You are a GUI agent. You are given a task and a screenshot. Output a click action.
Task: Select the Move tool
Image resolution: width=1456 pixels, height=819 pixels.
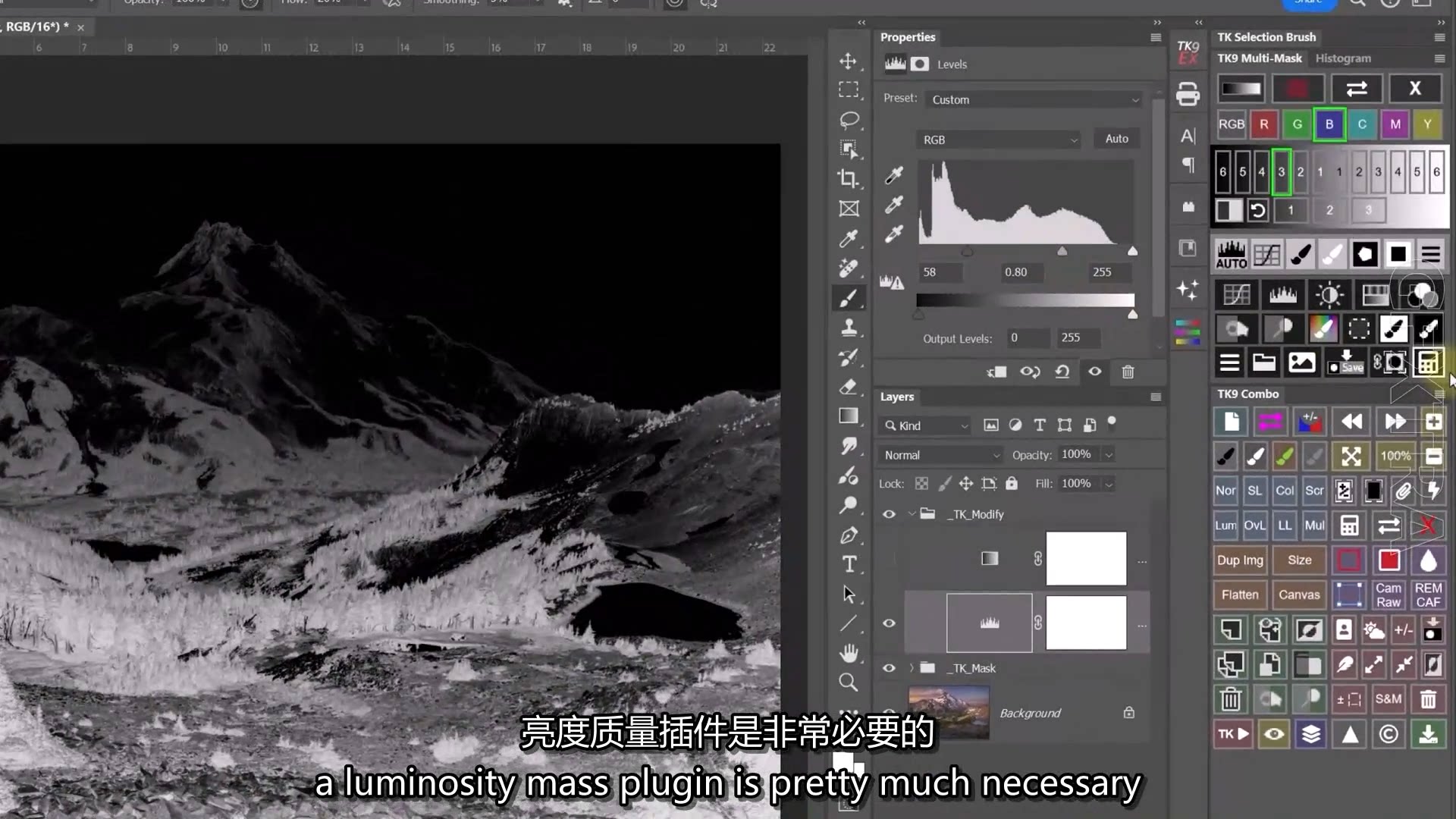coord(849,61)
